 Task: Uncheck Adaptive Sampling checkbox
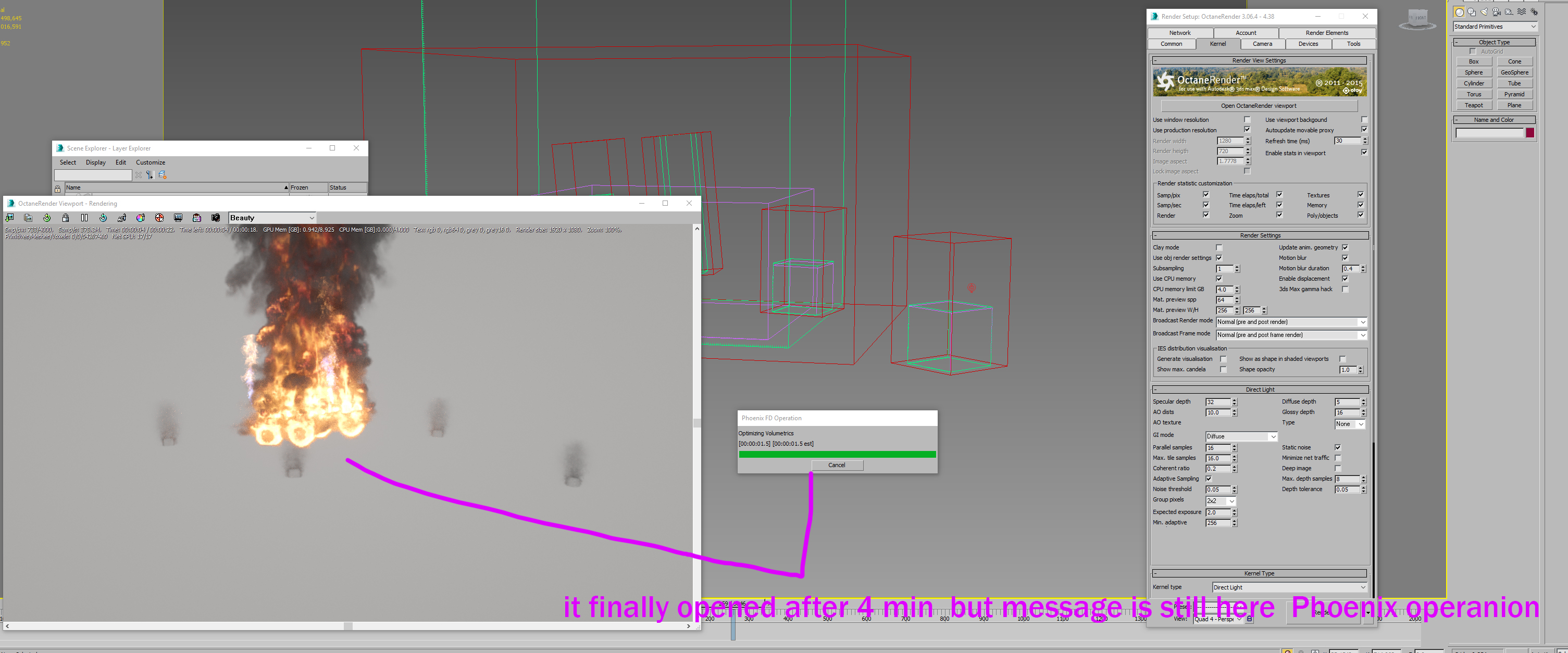[x=1209, y=479]
